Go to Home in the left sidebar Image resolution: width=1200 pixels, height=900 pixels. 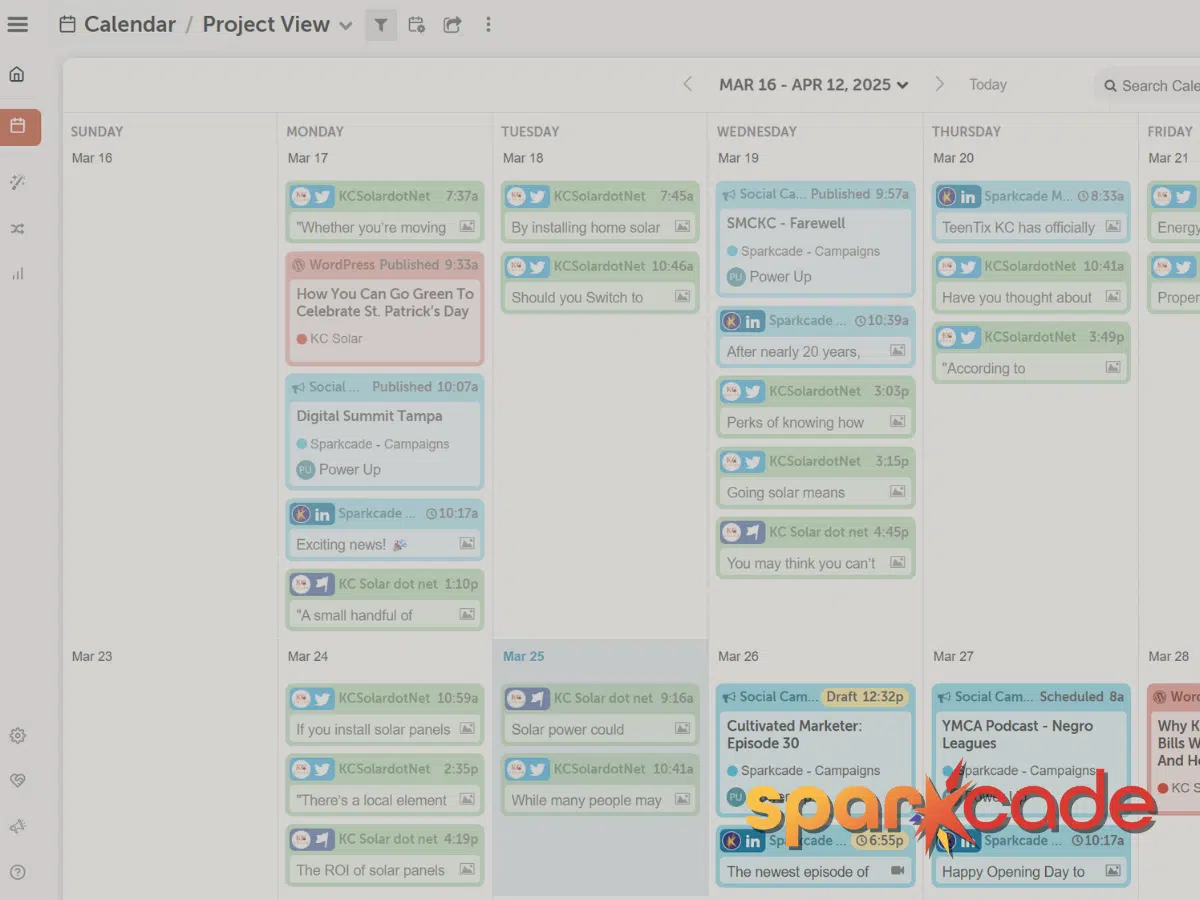(x=17, y=74)
